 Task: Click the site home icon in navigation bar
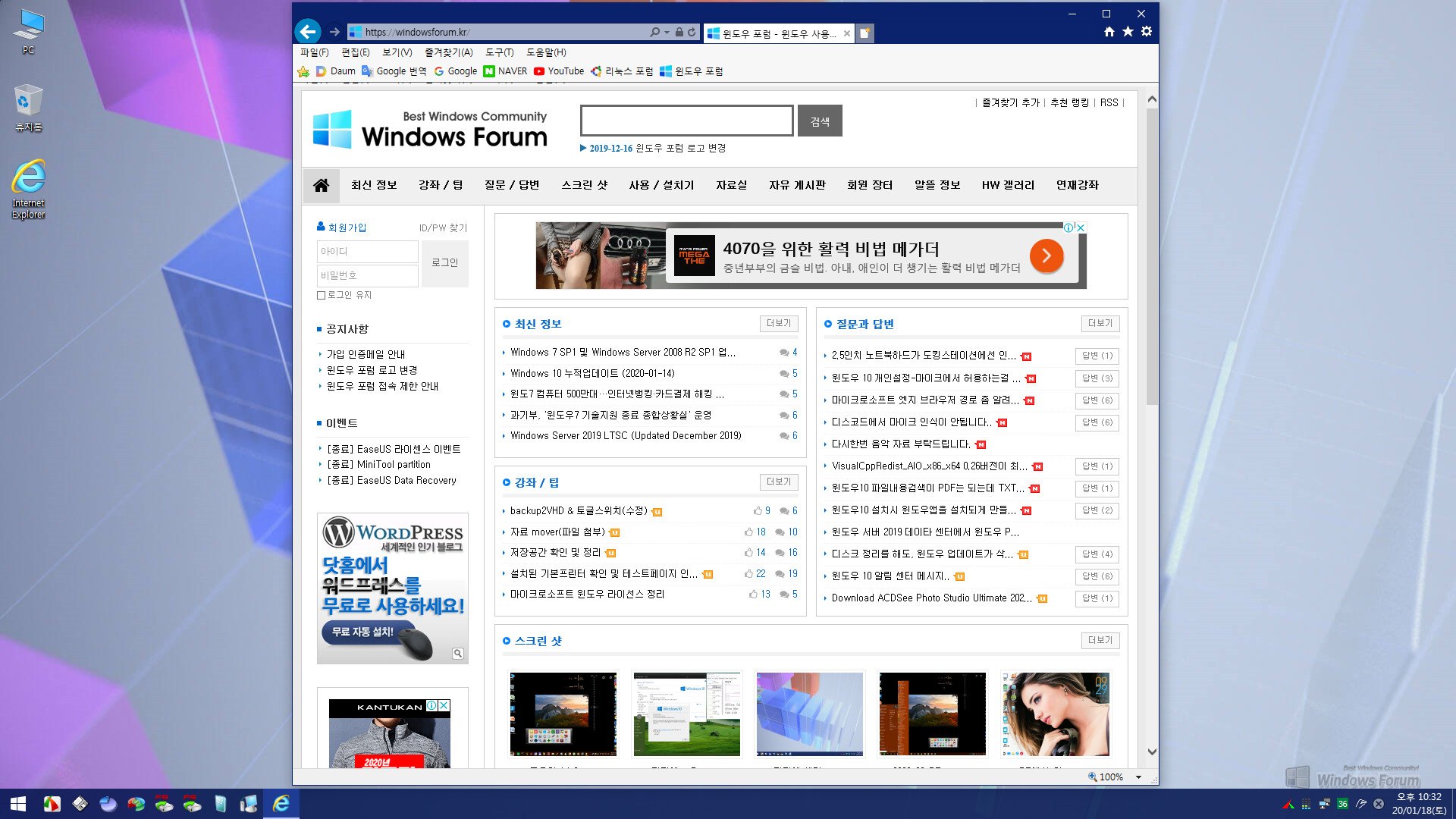322,185
